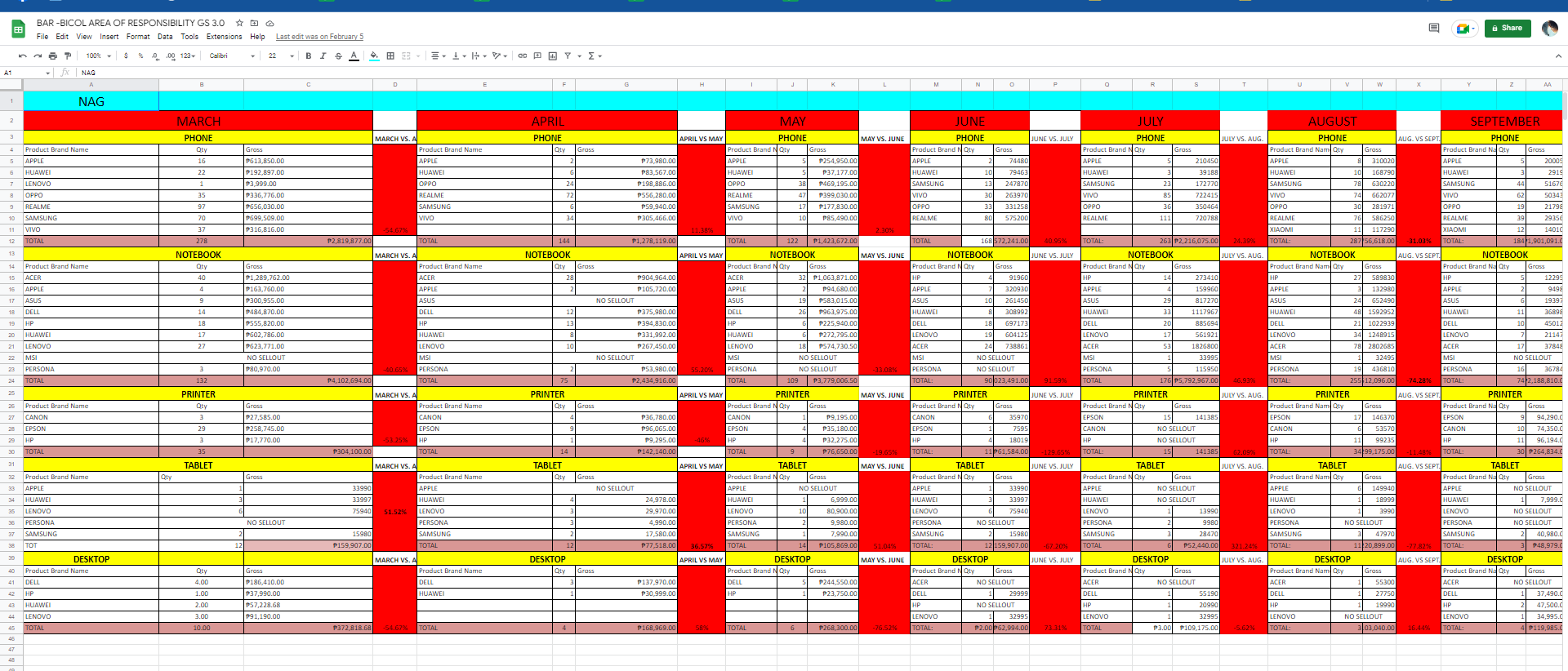The width and height of the screenshot is (1568, 671).
Task: Toggle bold formatting
Action: (308, 56)
